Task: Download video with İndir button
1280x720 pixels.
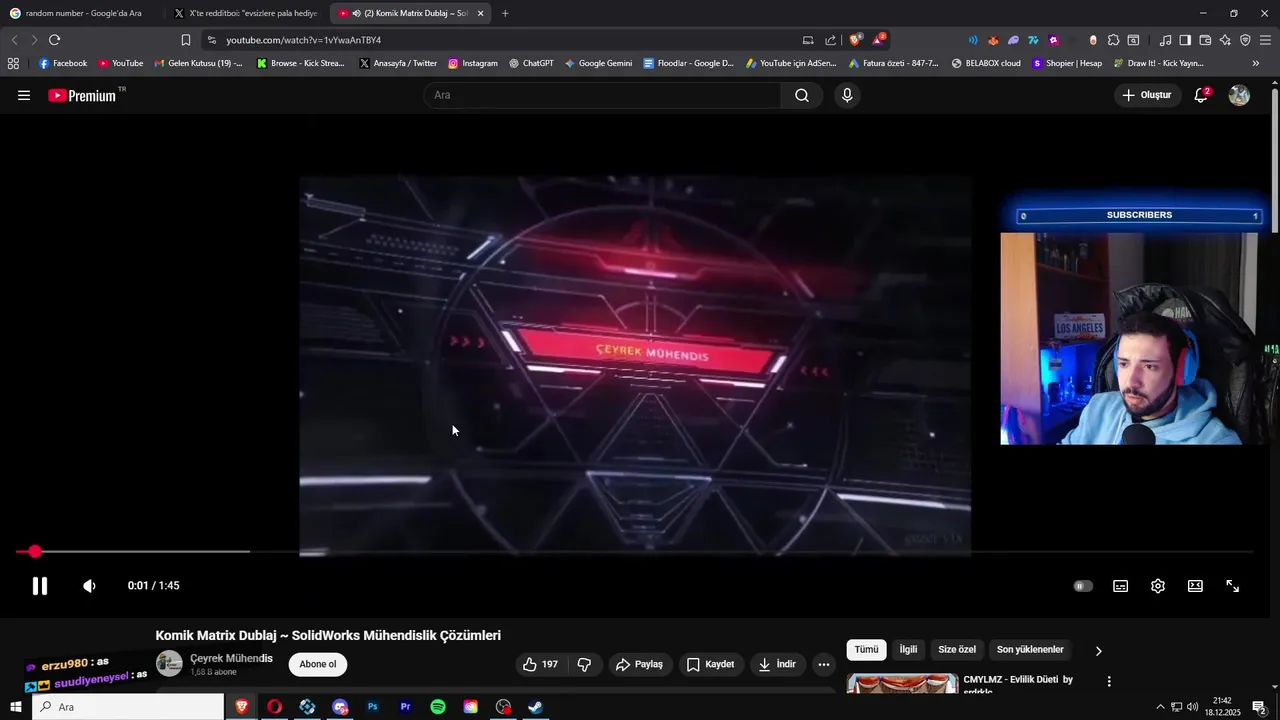Action: click(777, 664)
